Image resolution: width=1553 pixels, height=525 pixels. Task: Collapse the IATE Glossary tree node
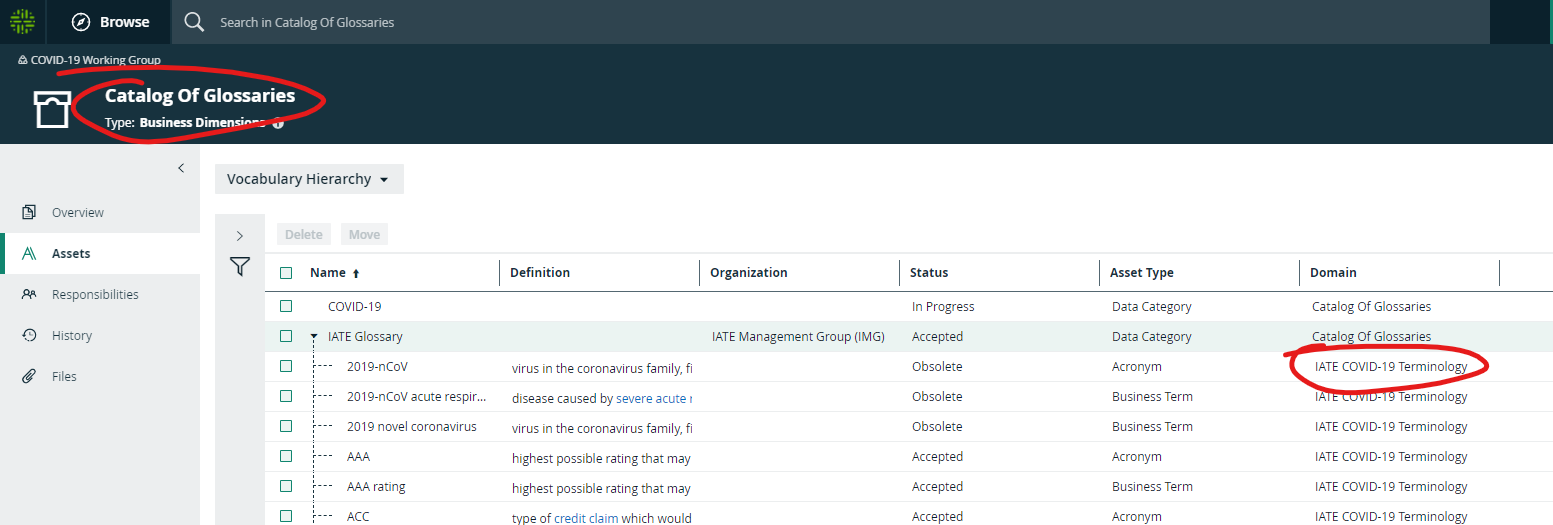(x=314, y=337)
